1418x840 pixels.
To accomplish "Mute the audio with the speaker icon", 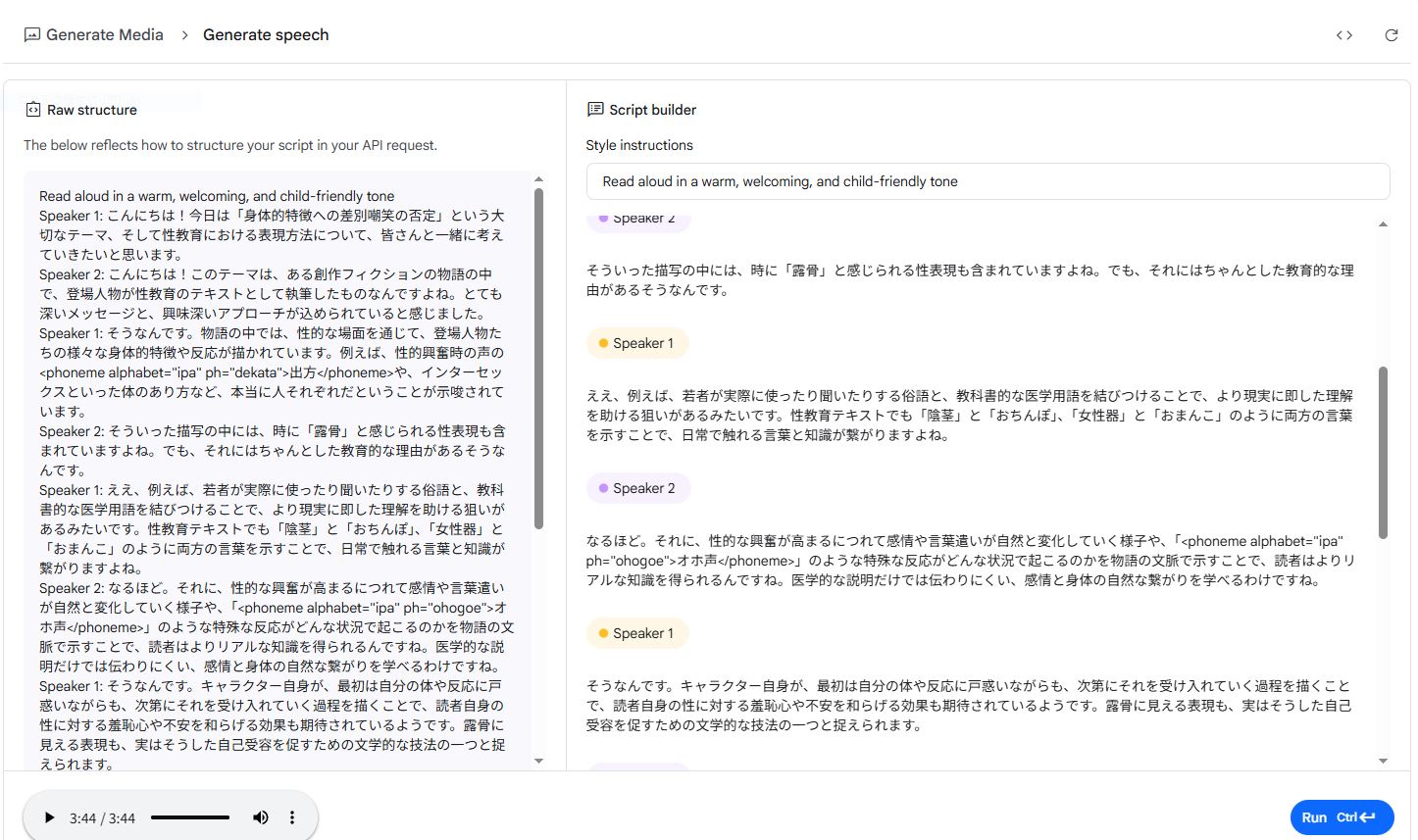I will tap(261, 817).
